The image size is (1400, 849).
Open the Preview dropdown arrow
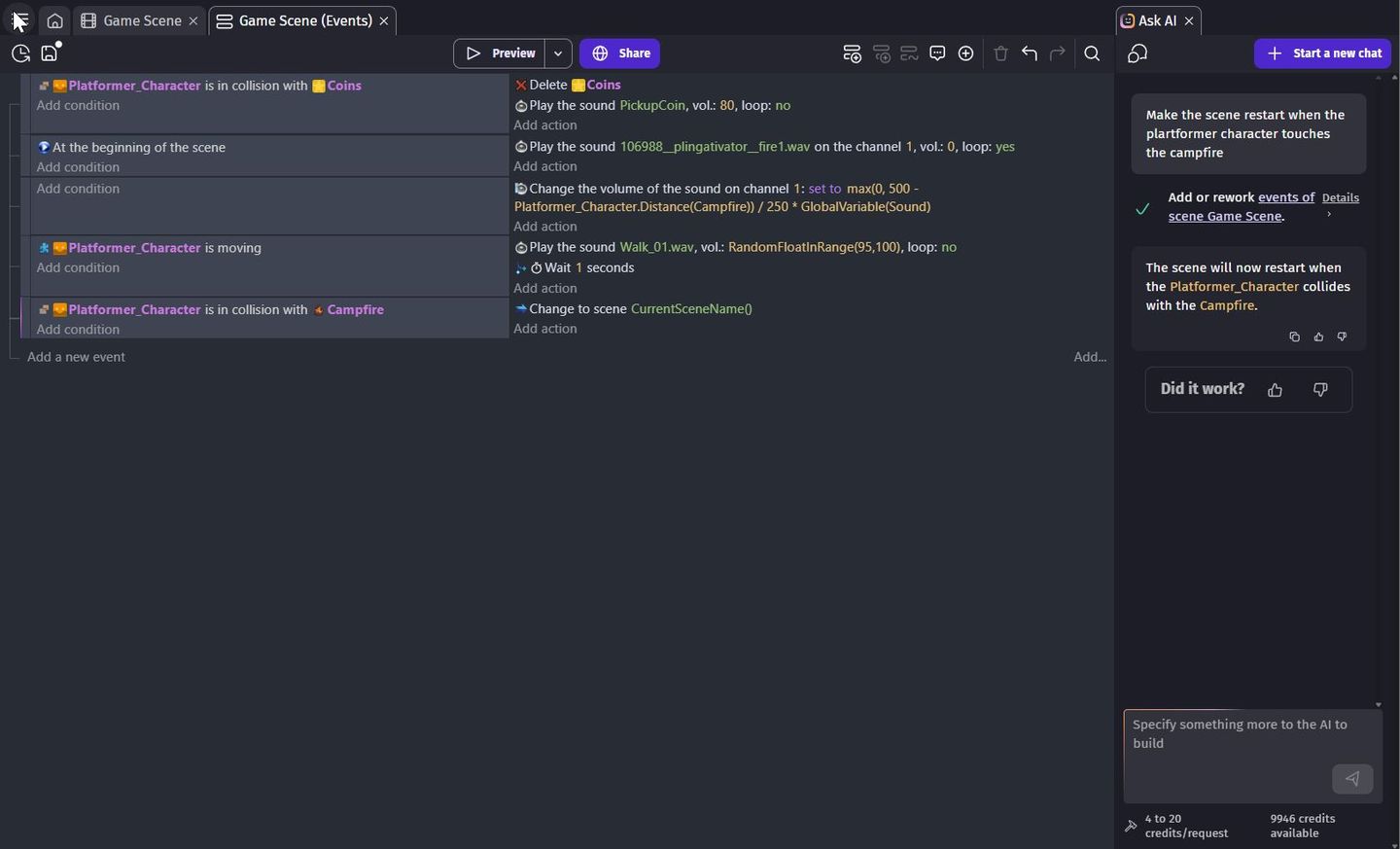(558, 53)
